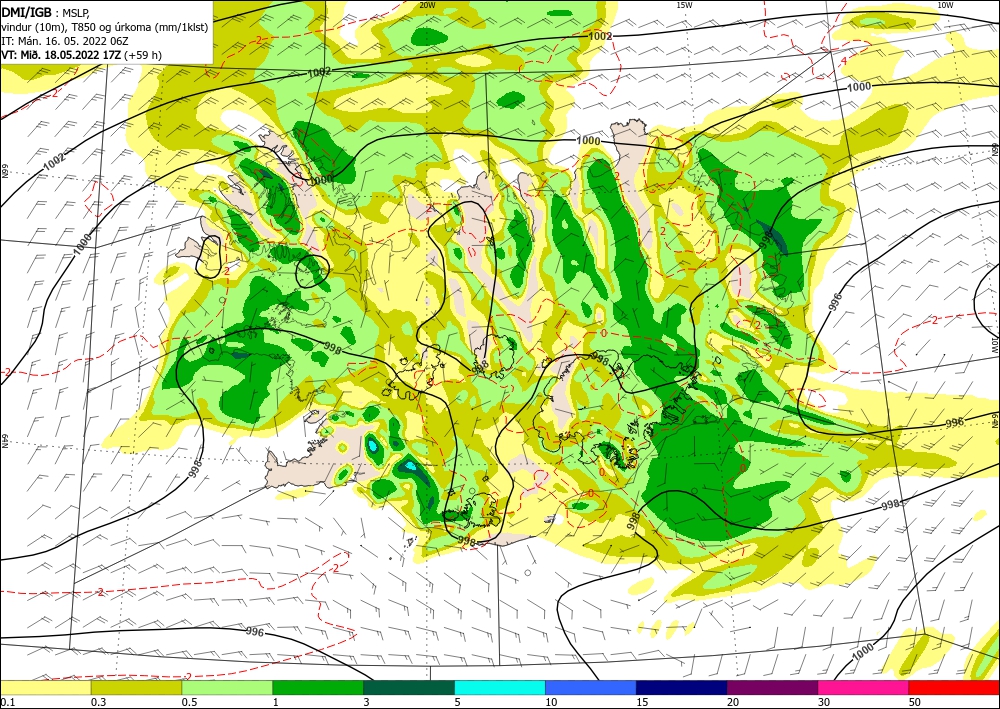
Task: Click the legend value '30'
Action: point(824,702)
